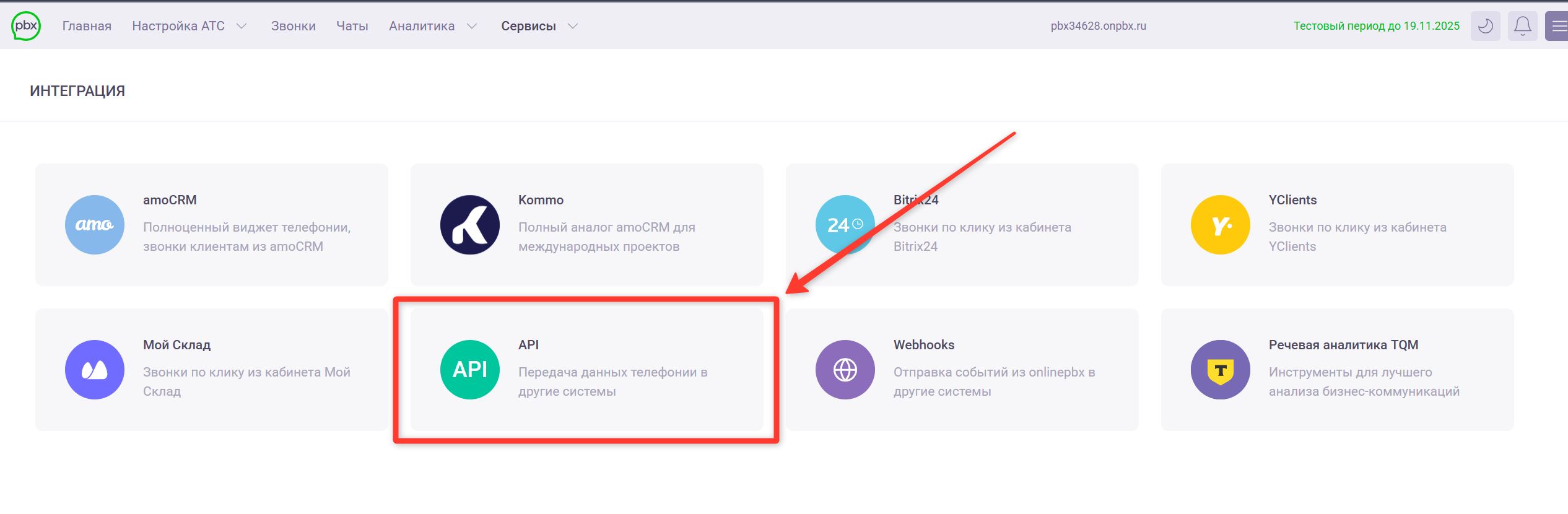Click the Bitrix24 round logo icon

(845, 225)
